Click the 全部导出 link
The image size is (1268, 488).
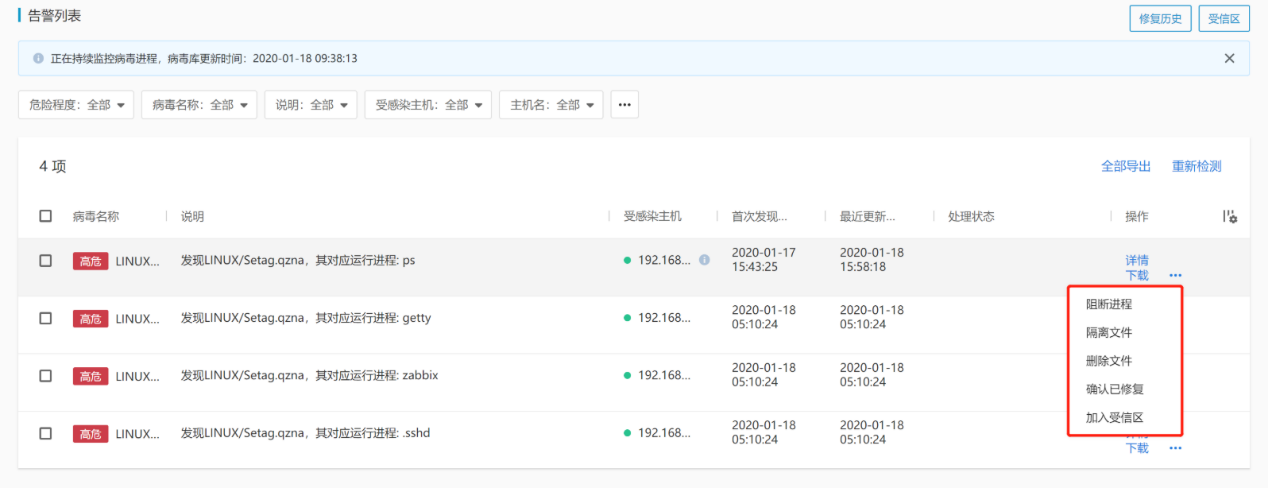tap(1125, 167)
